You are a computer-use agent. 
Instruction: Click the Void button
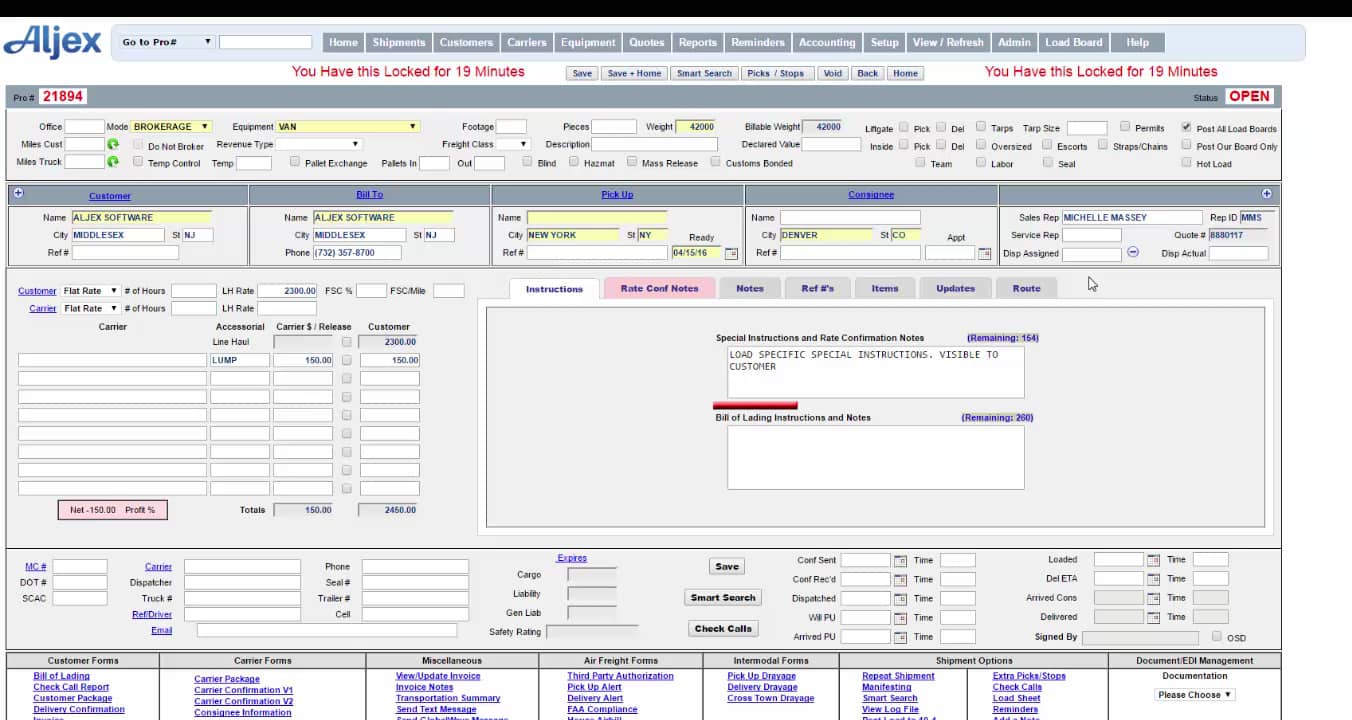(833, 73)
